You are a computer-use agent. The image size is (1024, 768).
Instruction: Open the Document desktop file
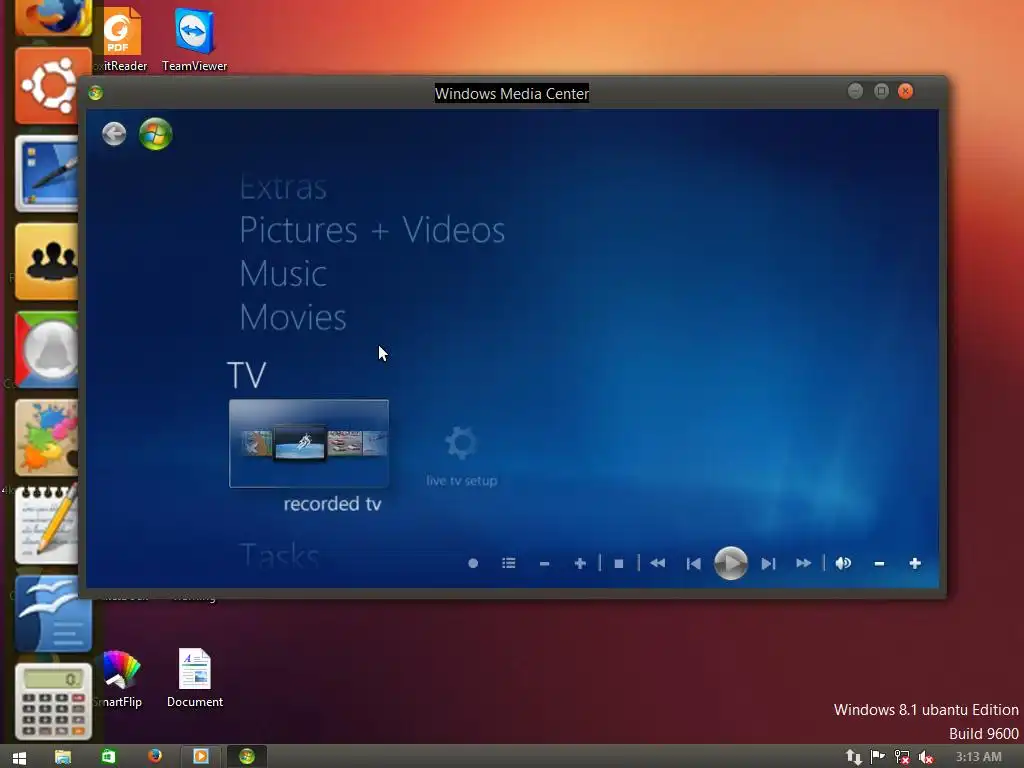pos(195,679)
